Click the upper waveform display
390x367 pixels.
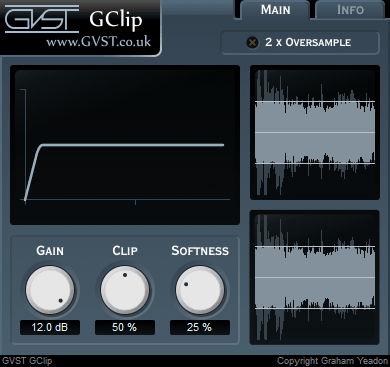coord(315,132)
